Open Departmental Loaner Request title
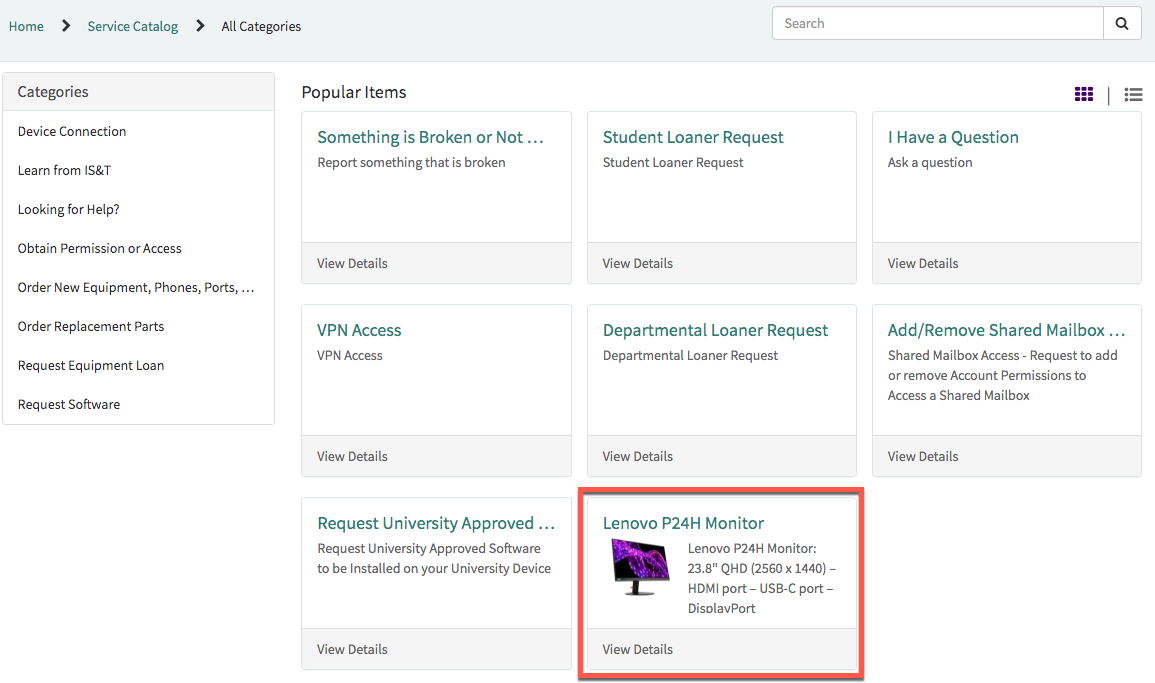The height and width of the screenshot is (683, 1155). [x=715, y=330]
